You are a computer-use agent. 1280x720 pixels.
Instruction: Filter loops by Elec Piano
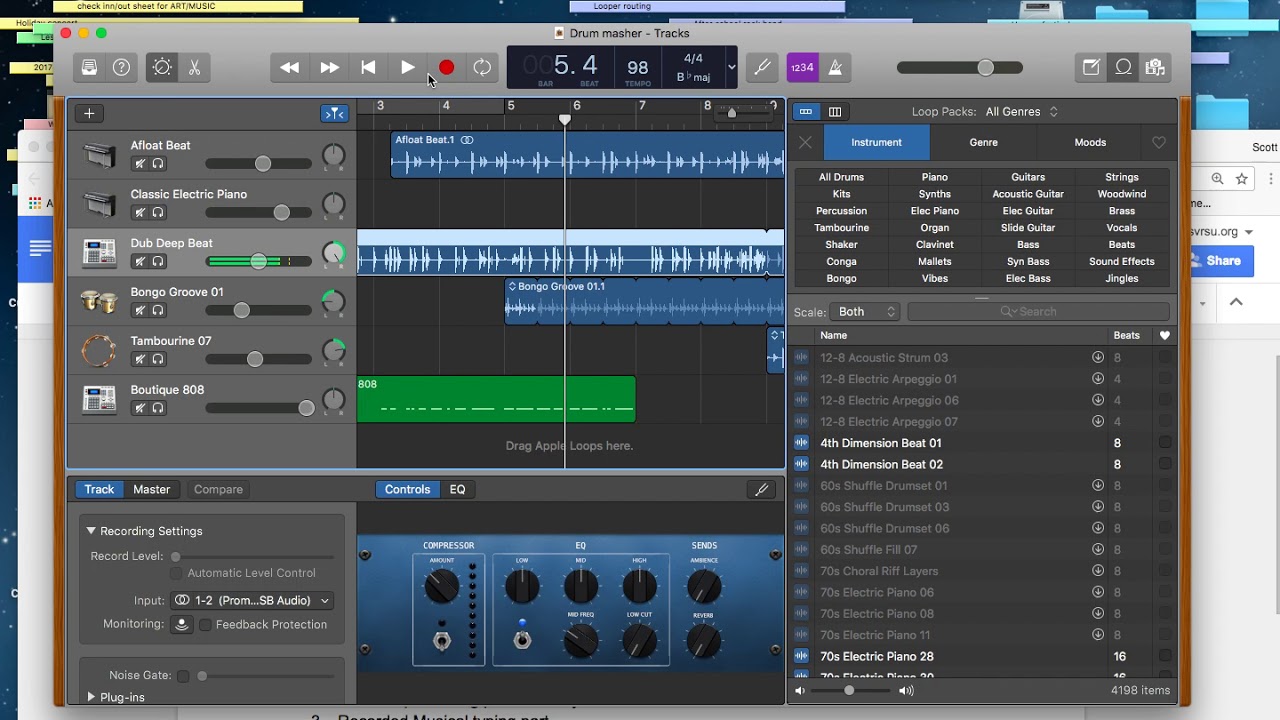click(935, 211)
